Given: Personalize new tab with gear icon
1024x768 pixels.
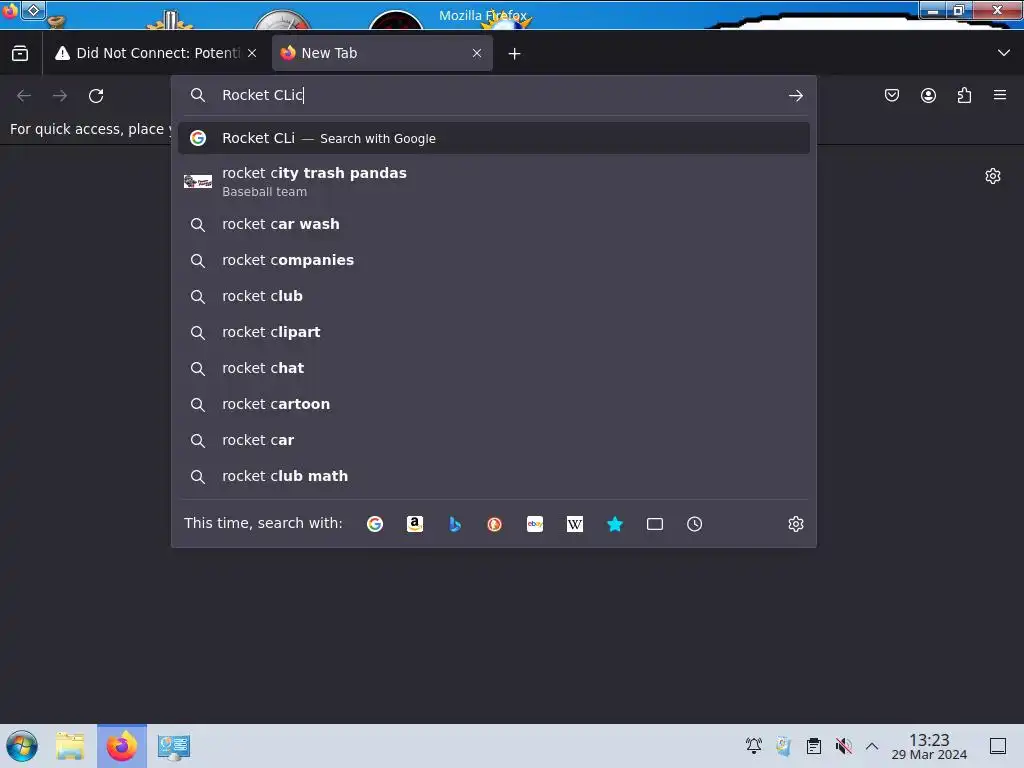Looking at the screenshot, I should 993,176.
